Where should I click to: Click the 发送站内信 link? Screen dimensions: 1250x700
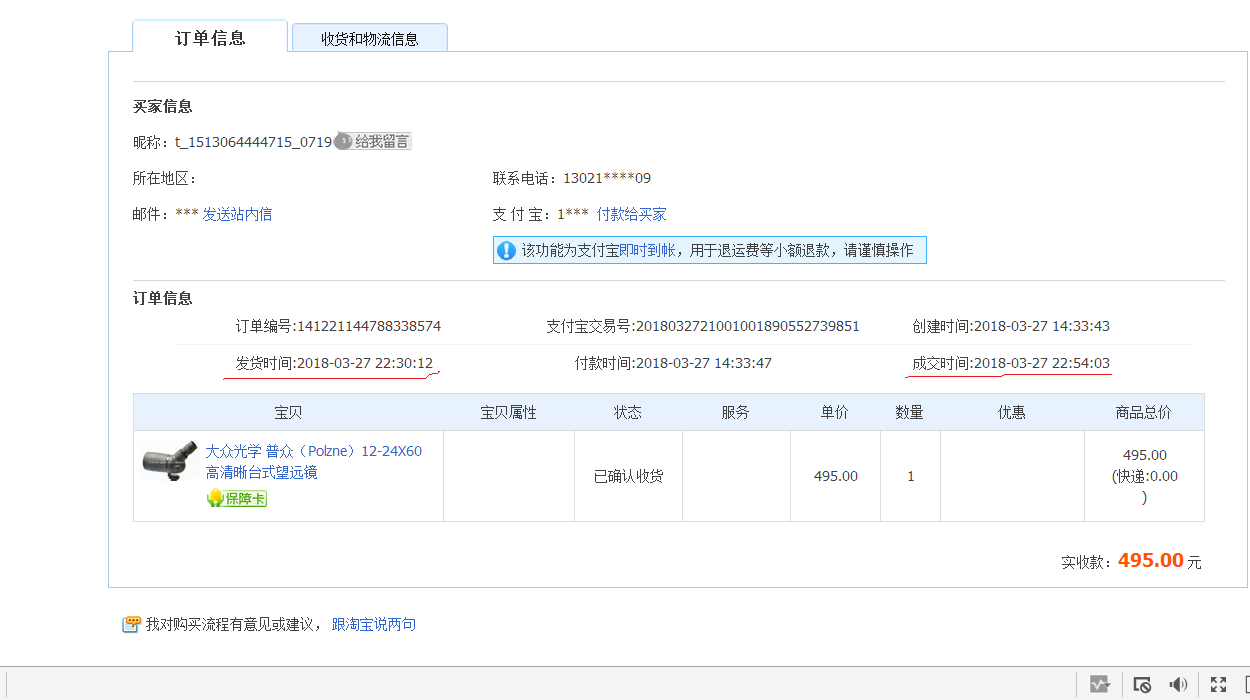pyautogui.click(x=237, y=214)
